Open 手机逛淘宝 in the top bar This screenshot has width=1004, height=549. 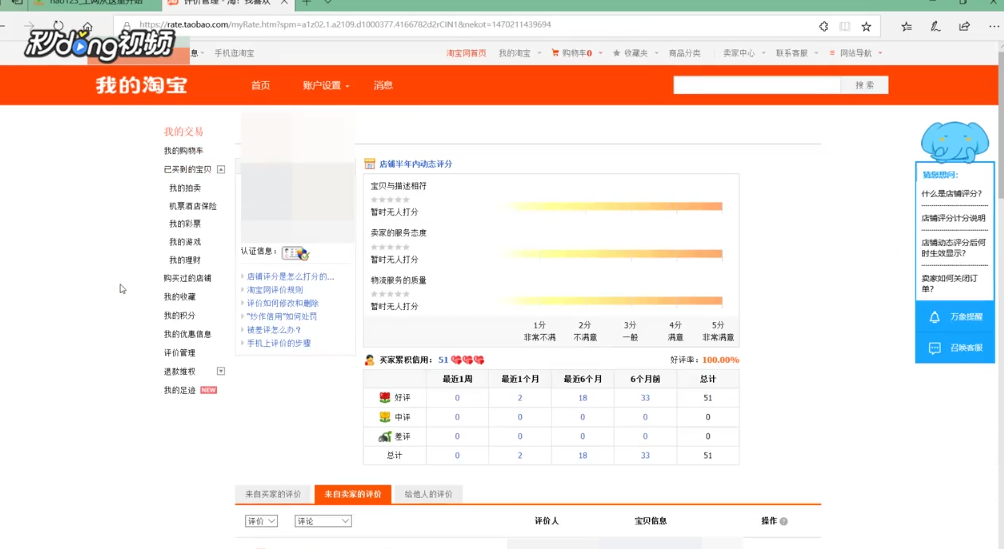click(234, 53)
